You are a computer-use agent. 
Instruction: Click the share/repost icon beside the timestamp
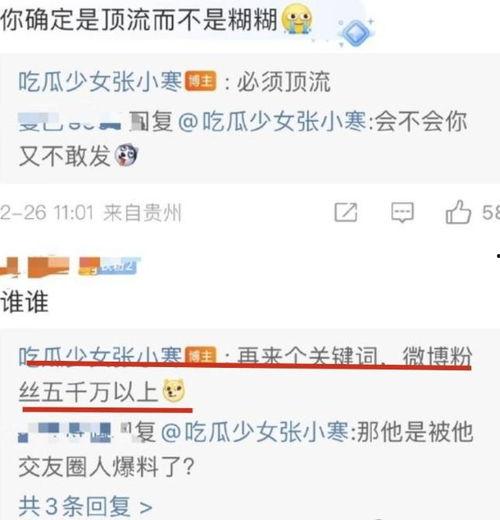346,212
